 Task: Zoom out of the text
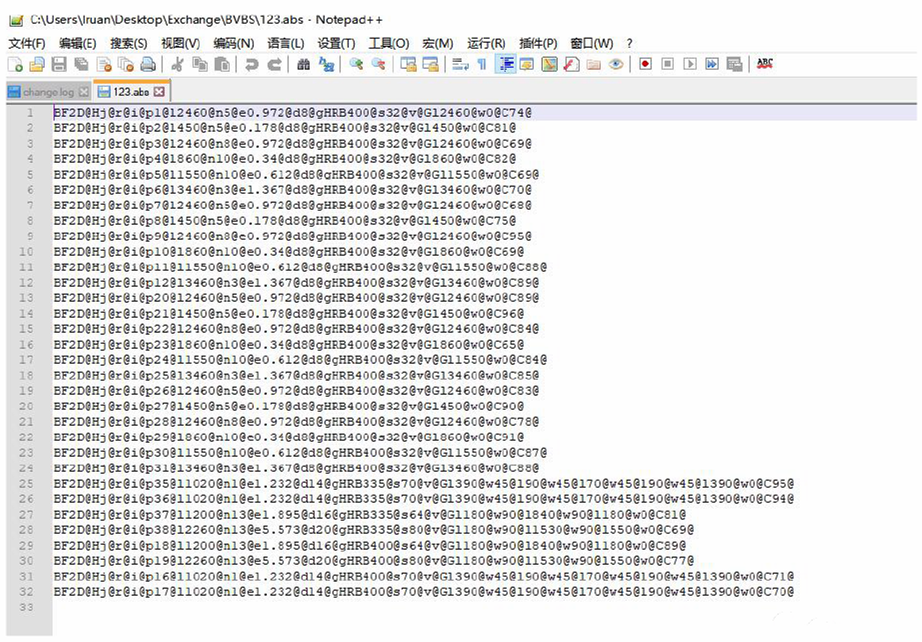coord(378,64)
